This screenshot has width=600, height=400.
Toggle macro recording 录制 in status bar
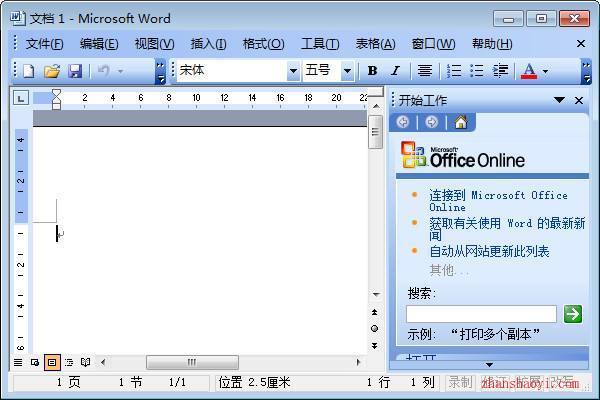461,382
